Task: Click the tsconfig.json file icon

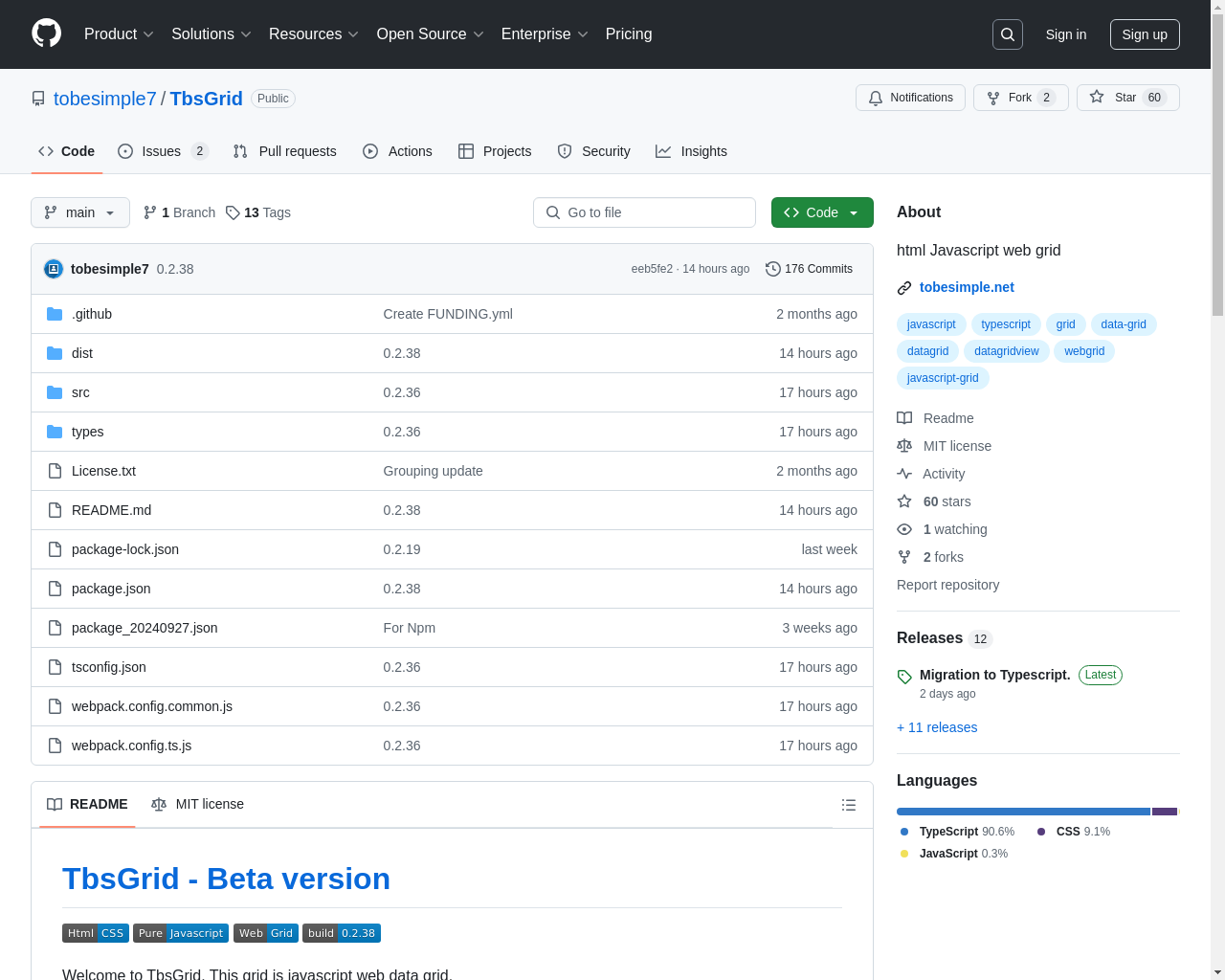Action: pos(55,667)
